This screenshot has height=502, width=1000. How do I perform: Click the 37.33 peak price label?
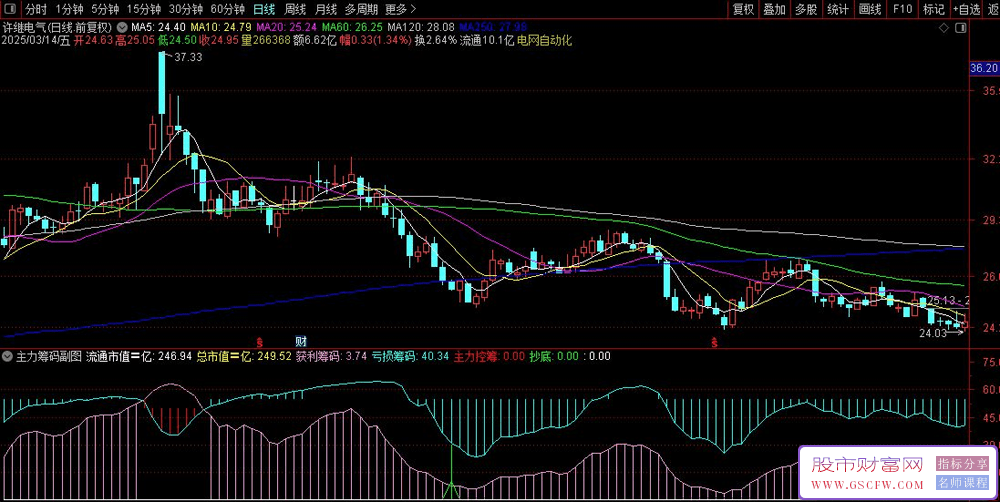tap(188, 57)
